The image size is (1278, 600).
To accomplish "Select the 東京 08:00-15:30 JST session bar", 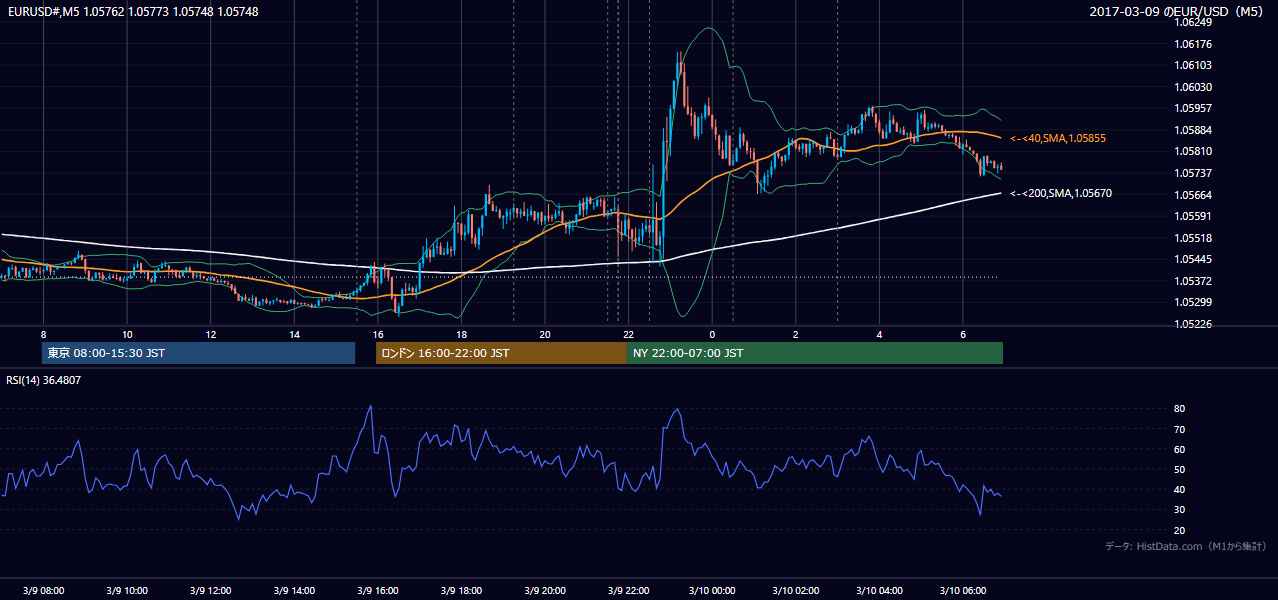I will (198, 353).
